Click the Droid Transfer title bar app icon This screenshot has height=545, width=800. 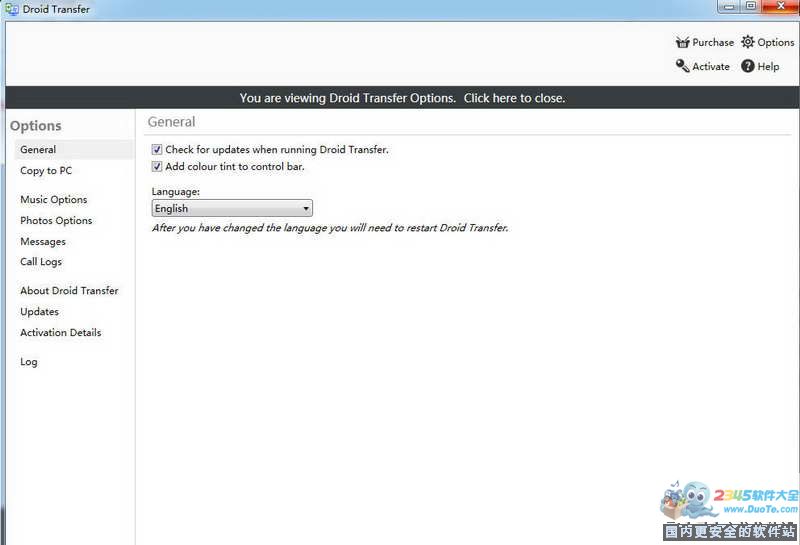(11, 9)
